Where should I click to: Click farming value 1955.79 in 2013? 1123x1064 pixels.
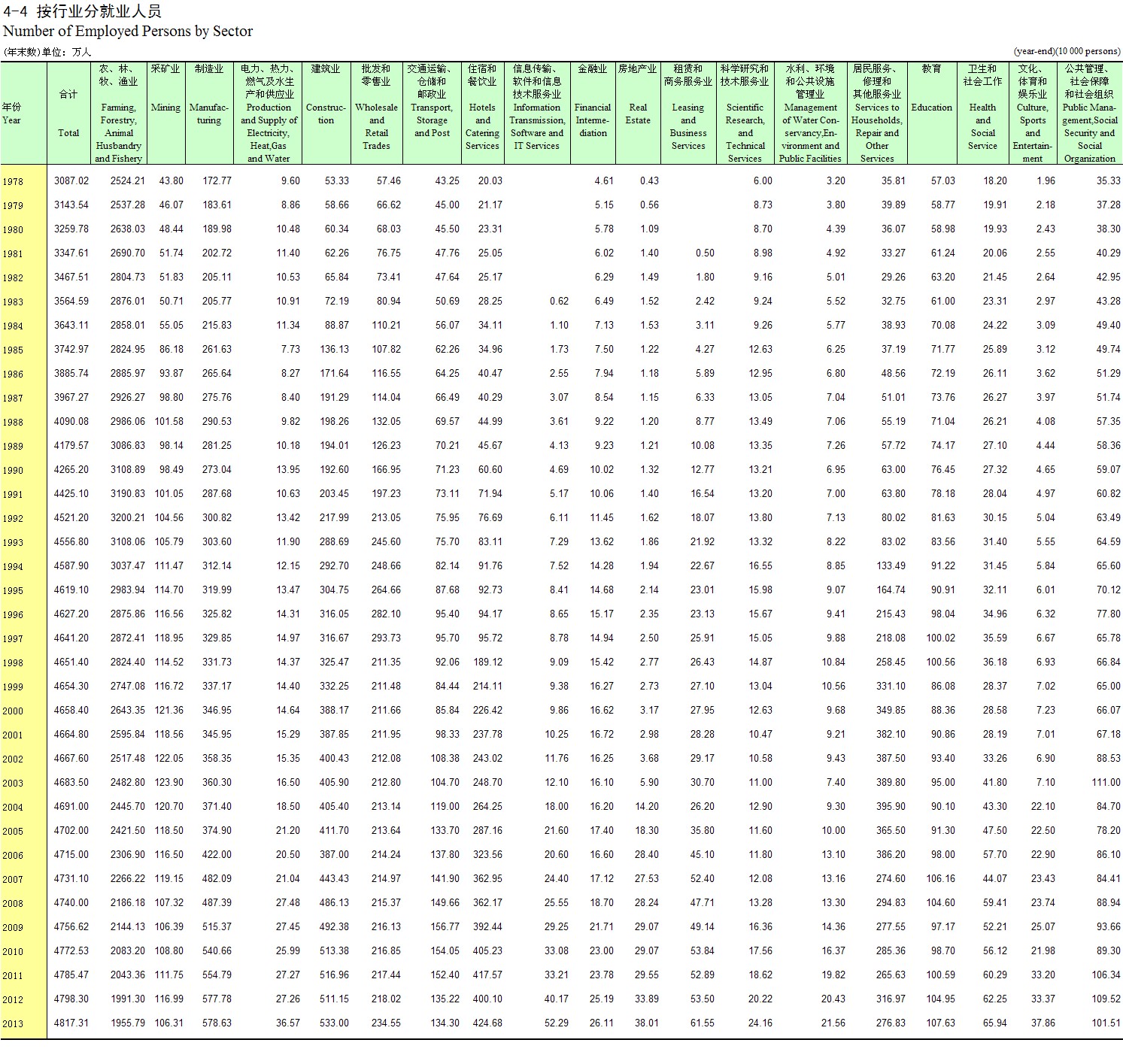128,1023
